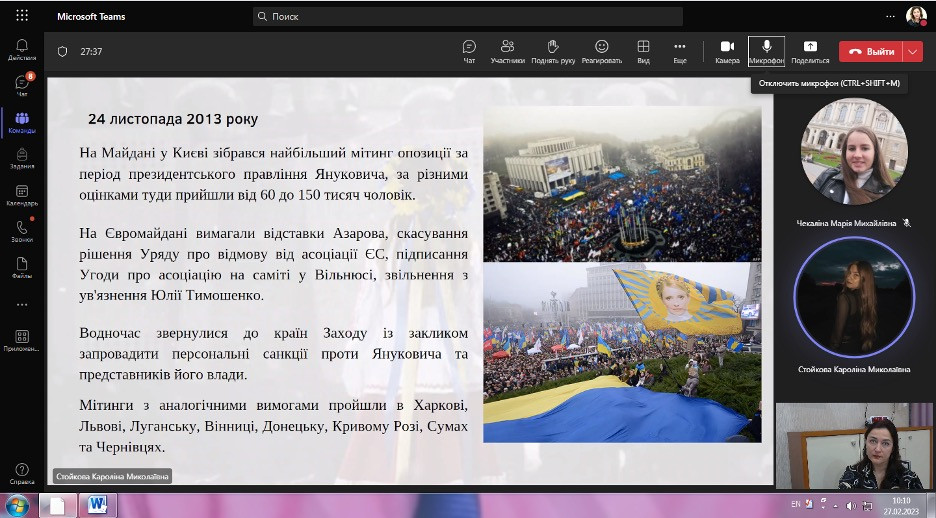Open Windows Start button
The image size is (936, 518).
click(x=17, y=505)
